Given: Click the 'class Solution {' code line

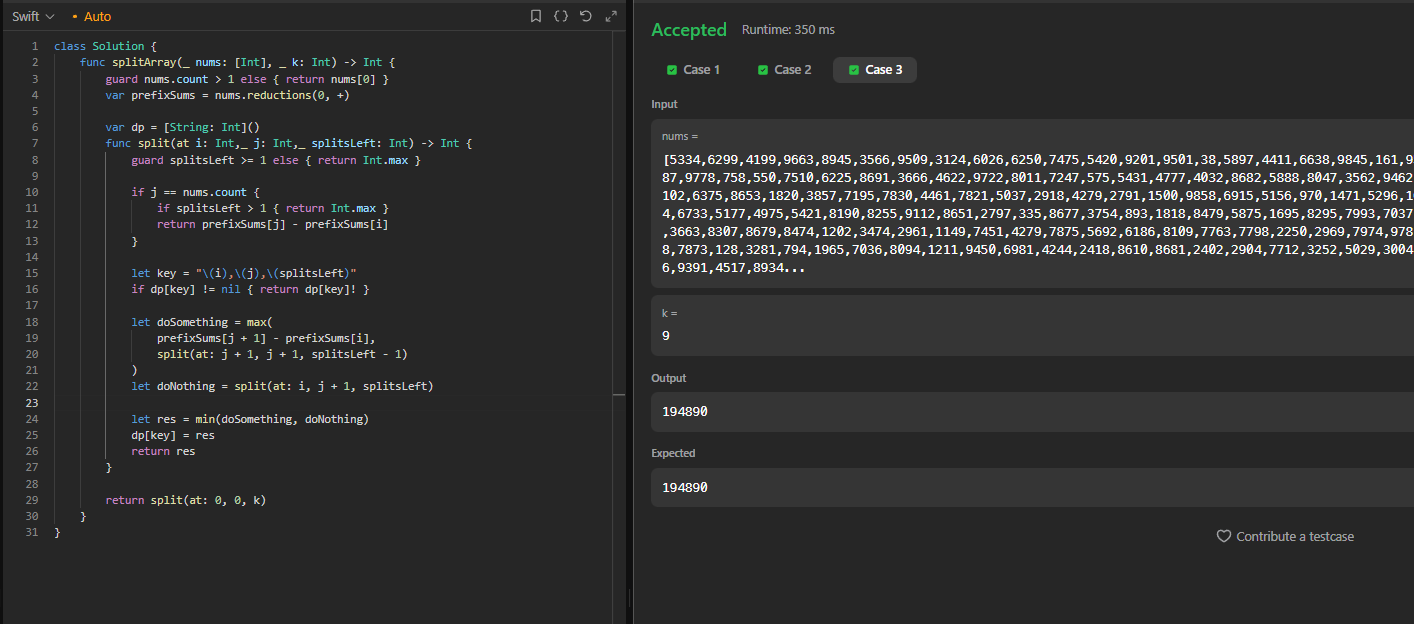Looking at the screenshot, I should click(106, 46).
